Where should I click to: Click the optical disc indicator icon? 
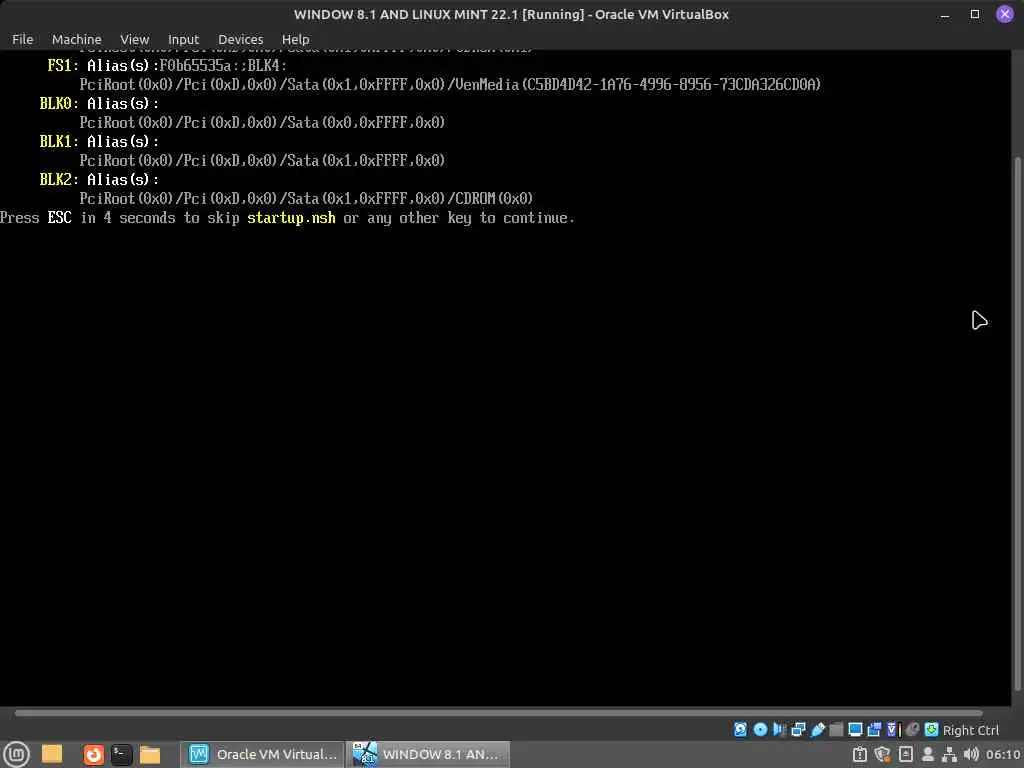(760, 729)
